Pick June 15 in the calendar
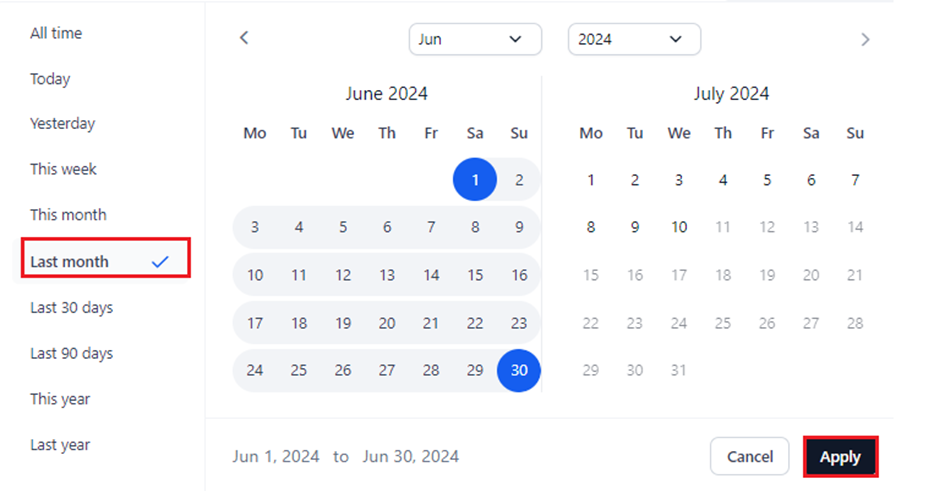The height and width of the screenshot is (491, 945). [x=475, y=275]
